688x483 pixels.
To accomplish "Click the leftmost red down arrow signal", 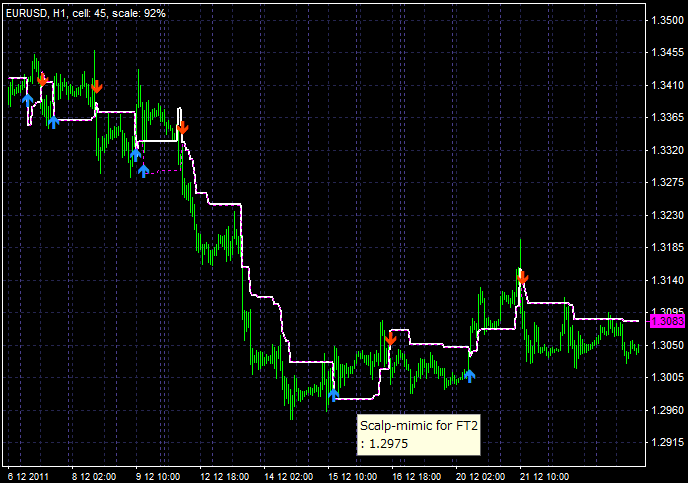I will pyautogui.click(x=43, y=80).
